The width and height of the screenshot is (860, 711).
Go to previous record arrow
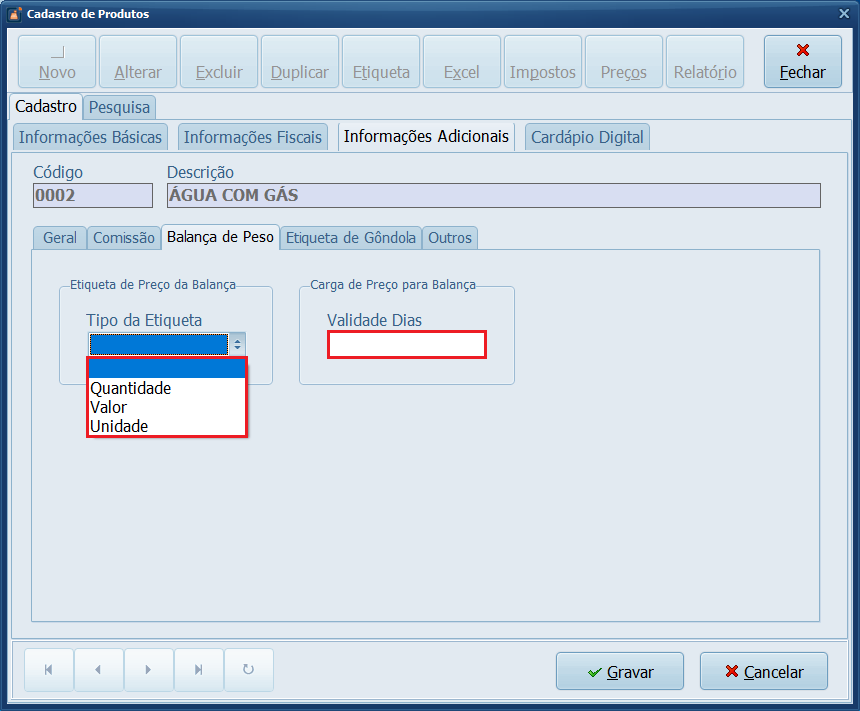(x=98, y=670)
